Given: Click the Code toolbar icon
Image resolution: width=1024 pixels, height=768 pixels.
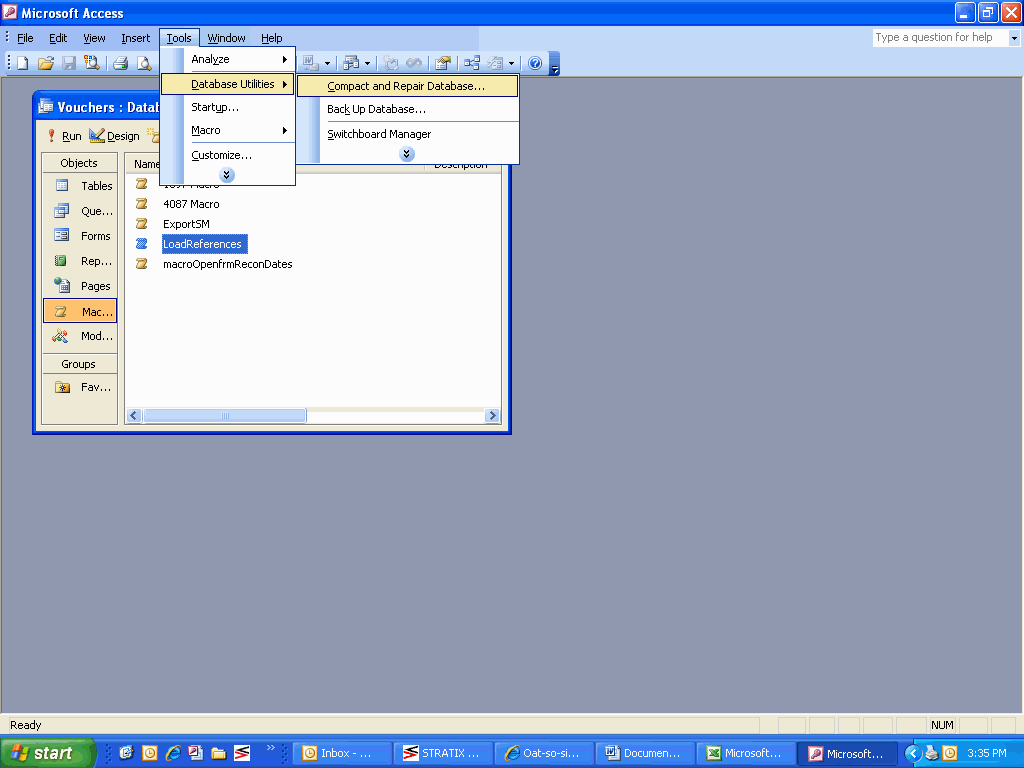Looking at the screenshot, I should pyautogui.click(x=391, y=63).
